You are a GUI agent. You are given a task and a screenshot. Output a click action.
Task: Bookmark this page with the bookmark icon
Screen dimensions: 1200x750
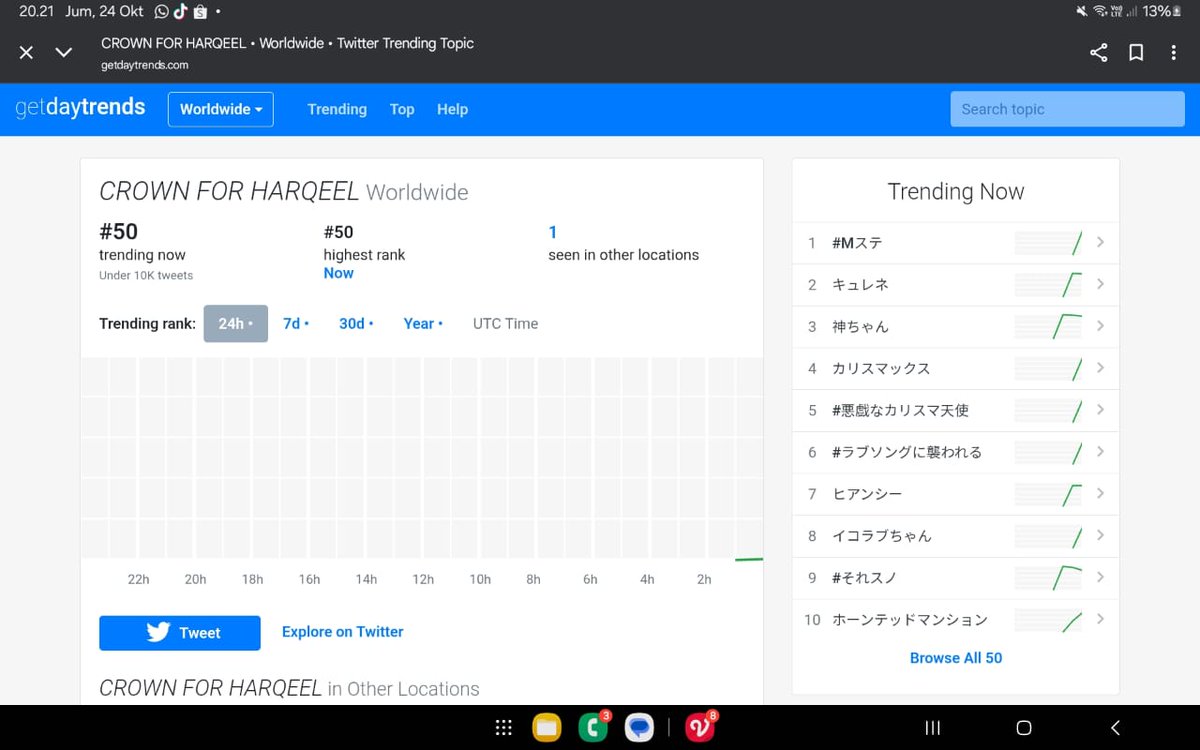1136,53
